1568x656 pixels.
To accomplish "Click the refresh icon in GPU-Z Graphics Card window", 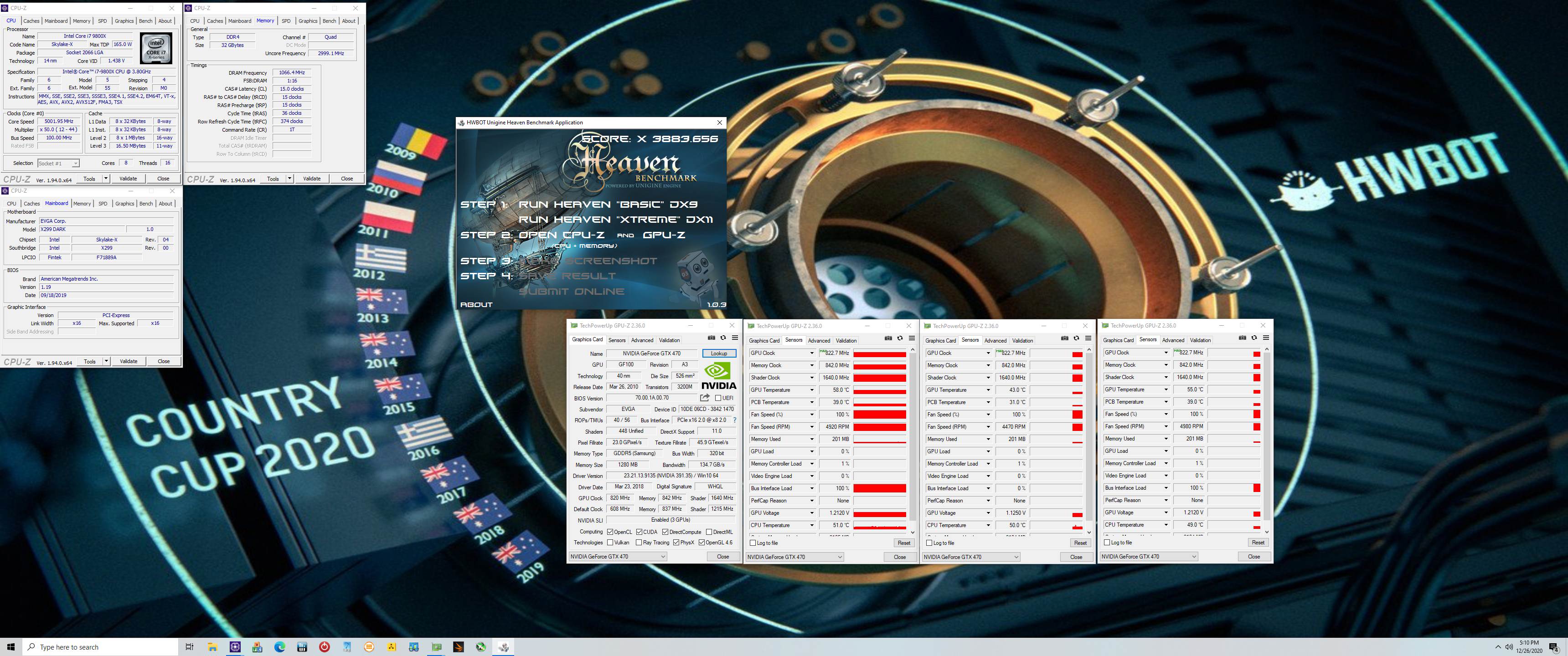I will 723,338.
